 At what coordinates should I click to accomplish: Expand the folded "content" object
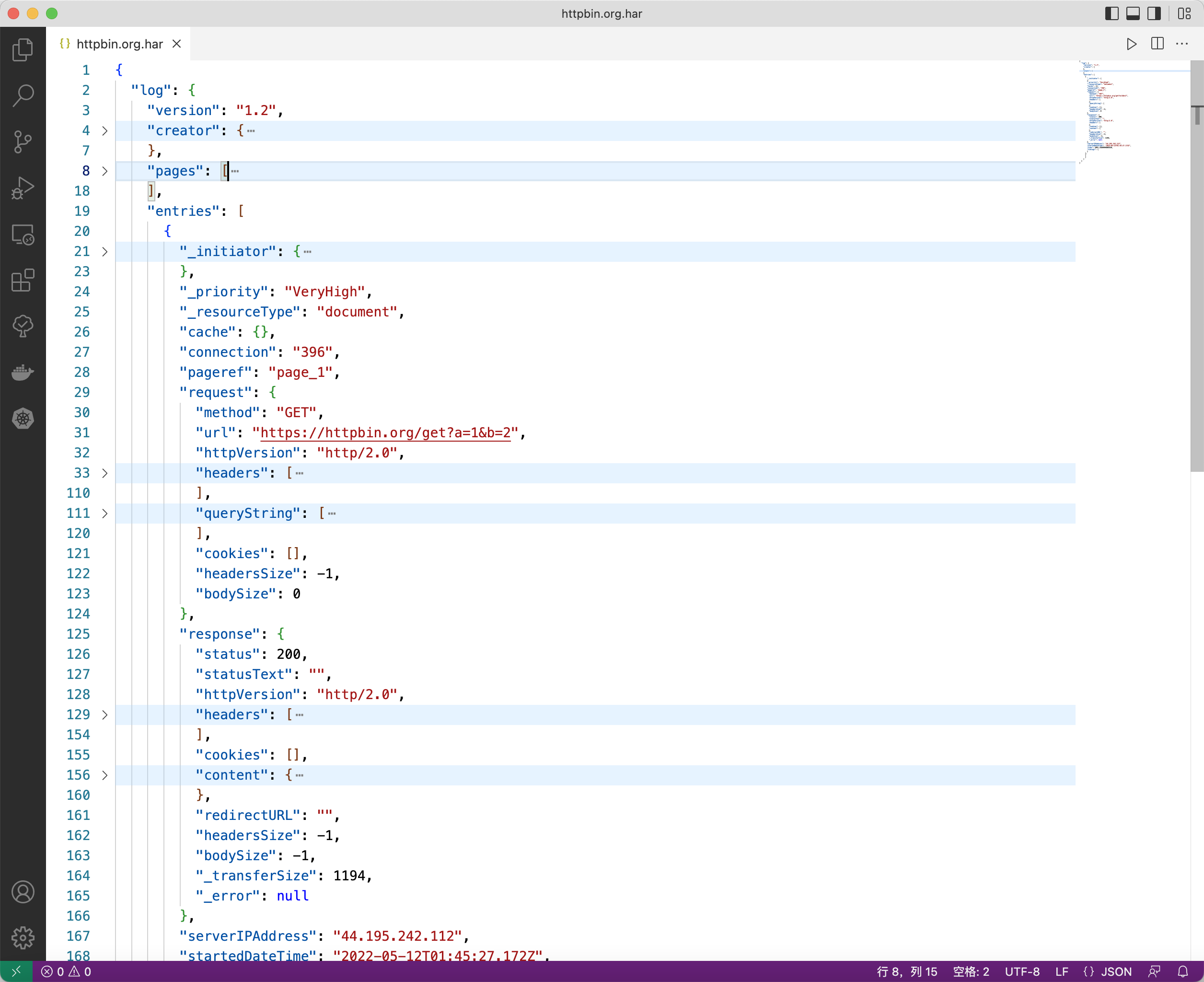pyautogui.click(x=104, y=775)
